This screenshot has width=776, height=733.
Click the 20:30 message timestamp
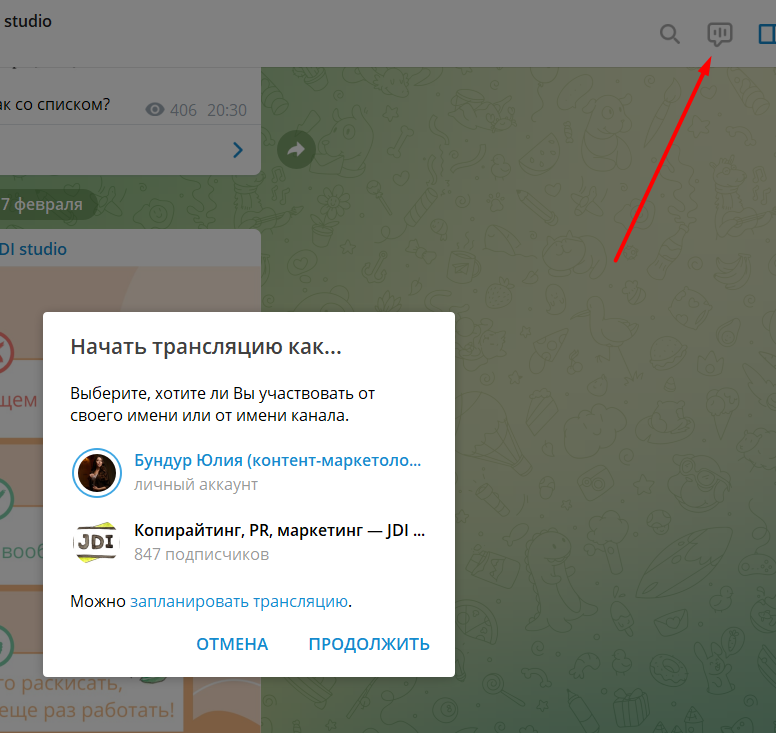[227, 110]
